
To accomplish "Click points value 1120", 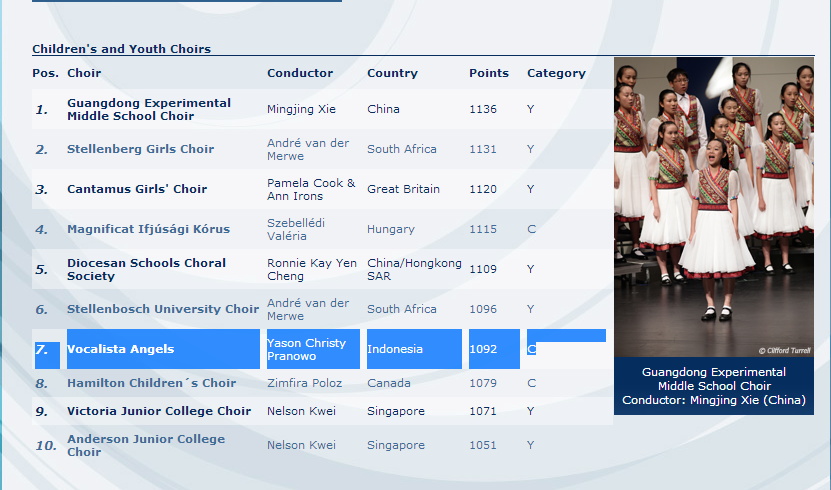I will (x=483, y=189).
